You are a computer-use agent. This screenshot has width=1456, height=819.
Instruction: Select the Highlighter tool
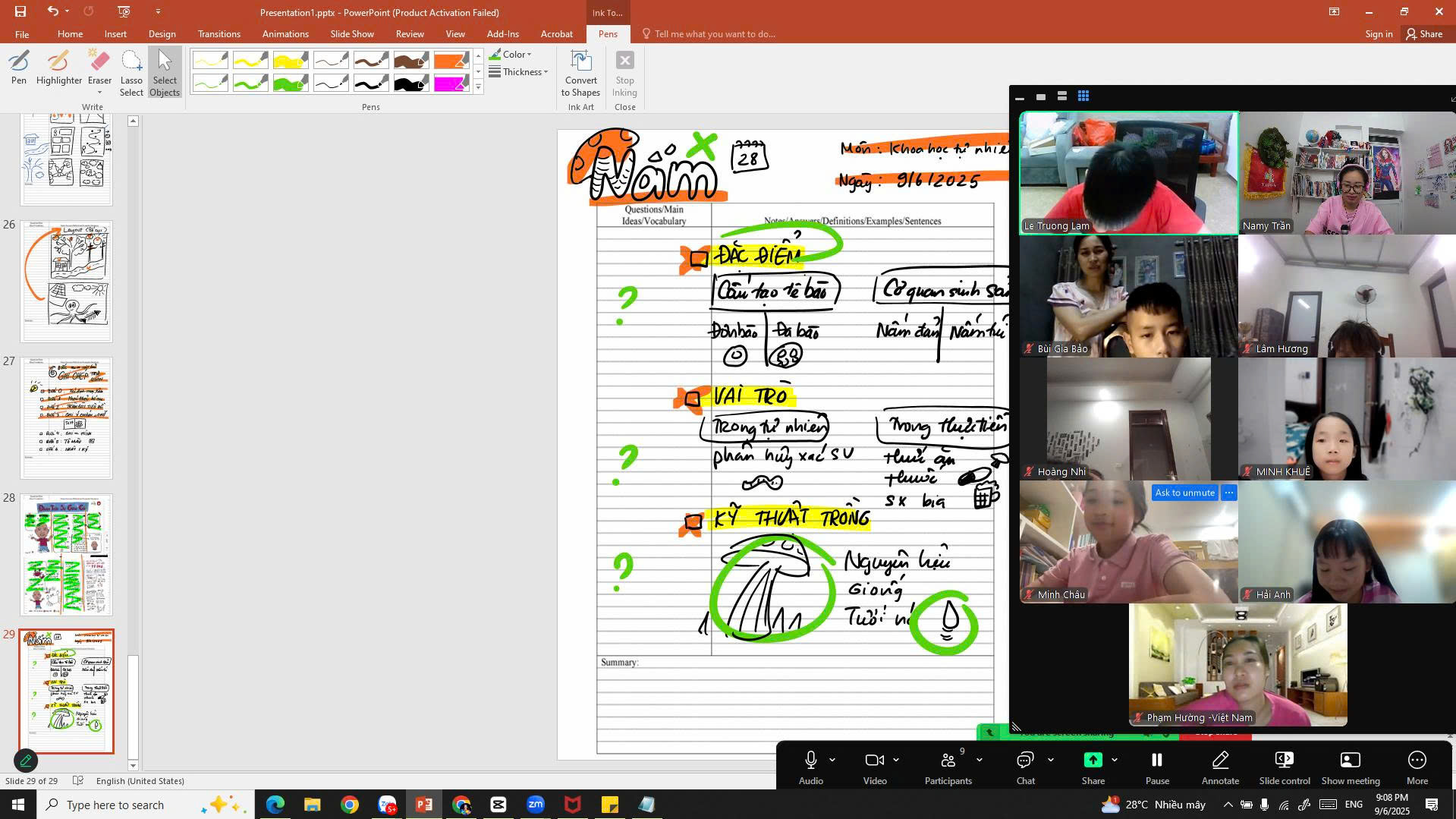58,67
